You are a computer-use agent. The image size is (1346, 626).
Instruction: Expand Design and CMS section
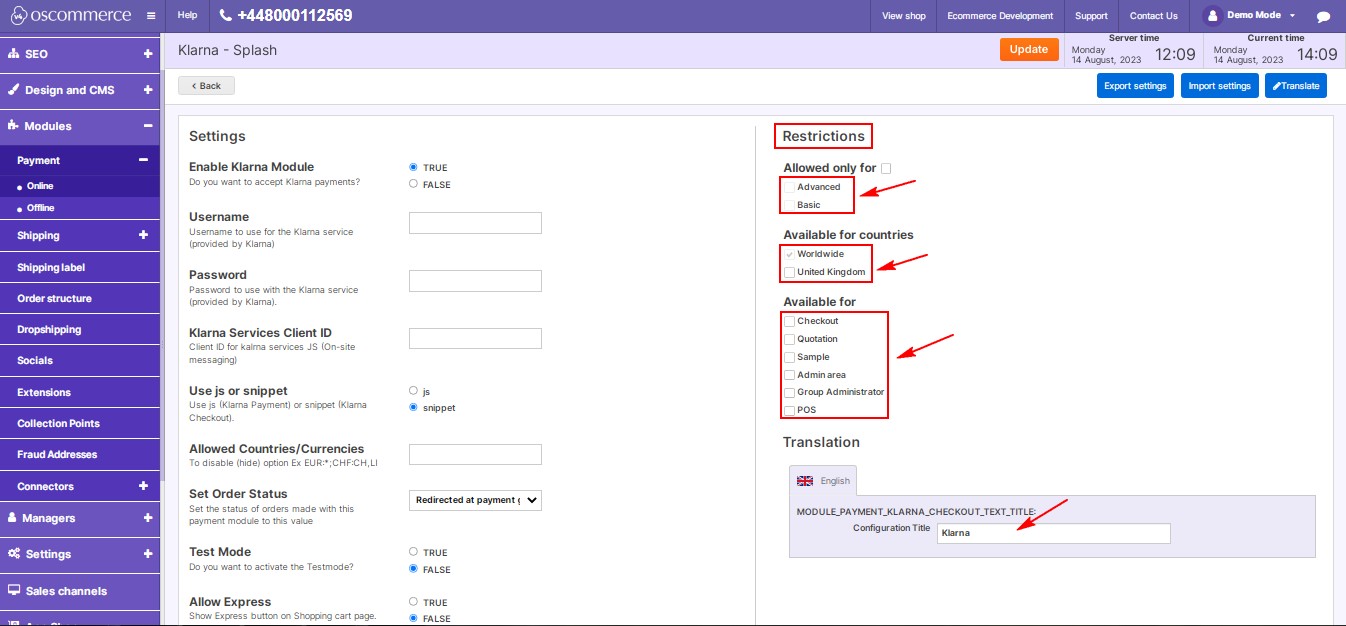(x=147, y=90)
